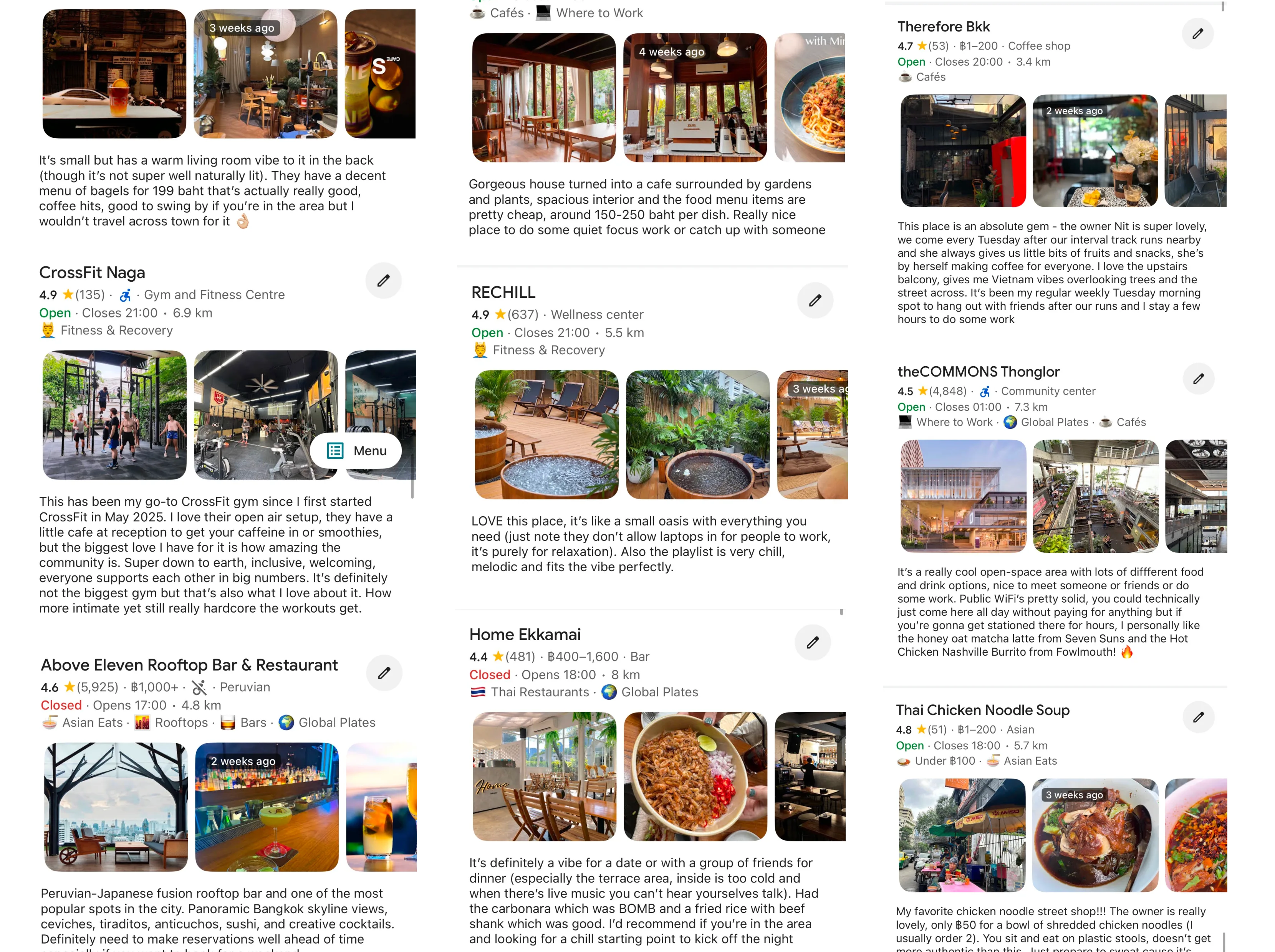Click pencil icon for Therefore Bkk
1275x952 pixels.
(1198, 33)
